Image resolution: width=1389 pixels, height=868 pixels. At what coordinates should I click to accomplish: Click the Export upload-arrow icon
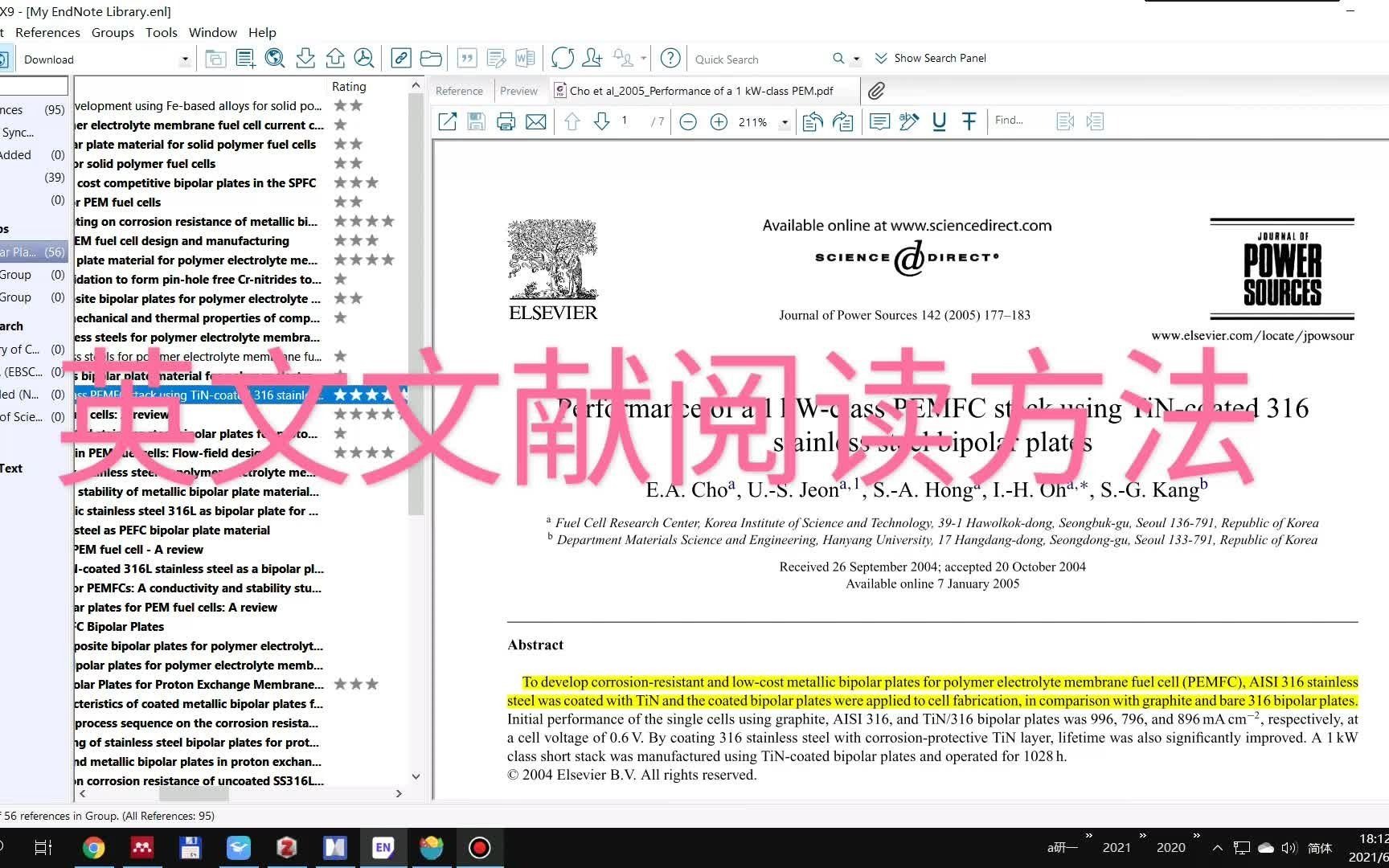pos(335,58)
